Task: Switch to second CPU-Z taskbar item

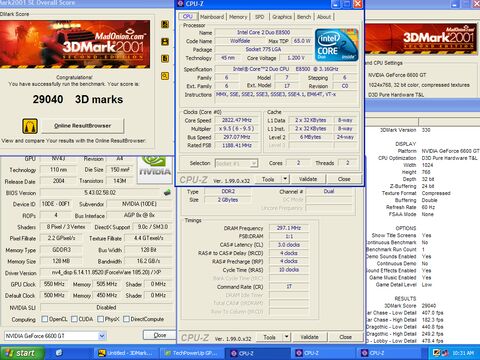Action: pos(323,353)
